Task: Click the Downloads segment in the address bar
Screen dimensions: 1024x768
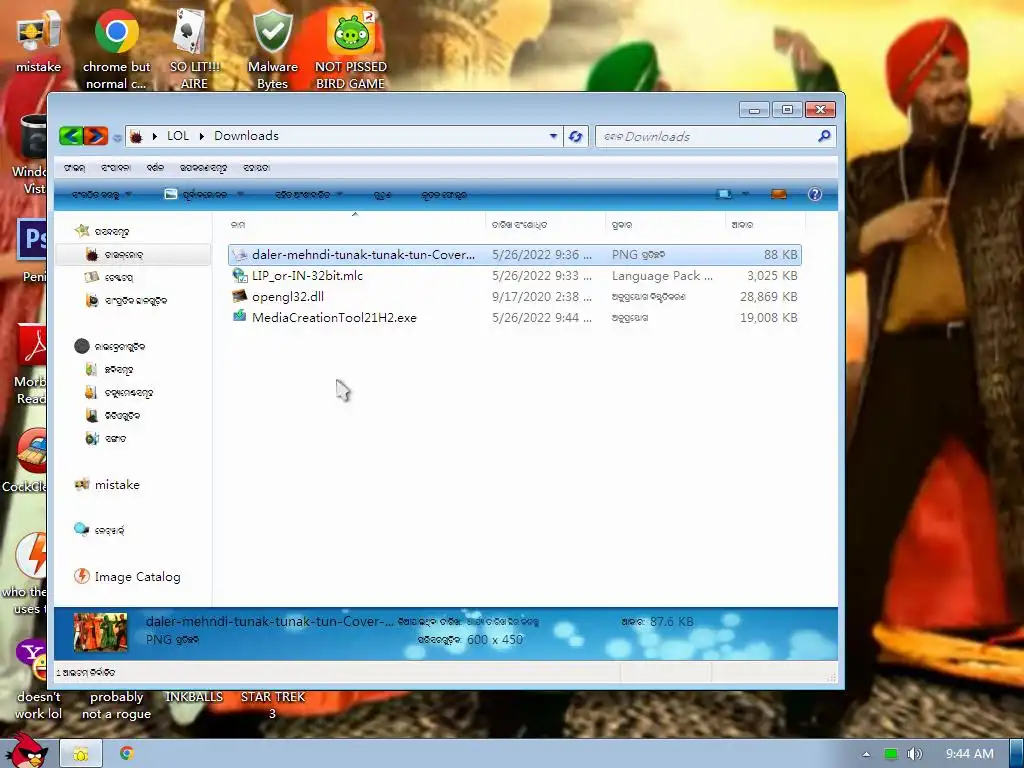Action: 246,136
